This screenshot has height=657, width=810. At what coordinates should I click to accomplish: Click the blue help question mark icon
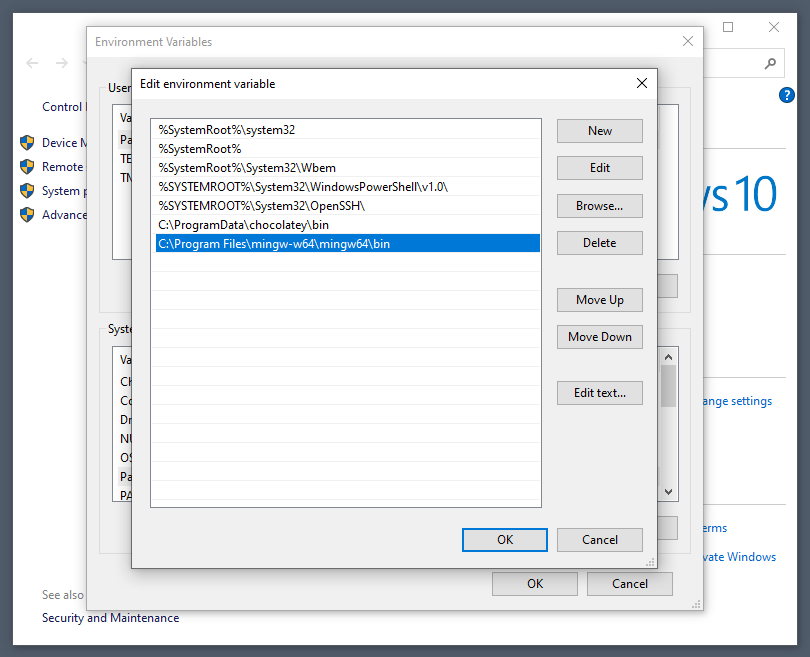tap(786, 95)
